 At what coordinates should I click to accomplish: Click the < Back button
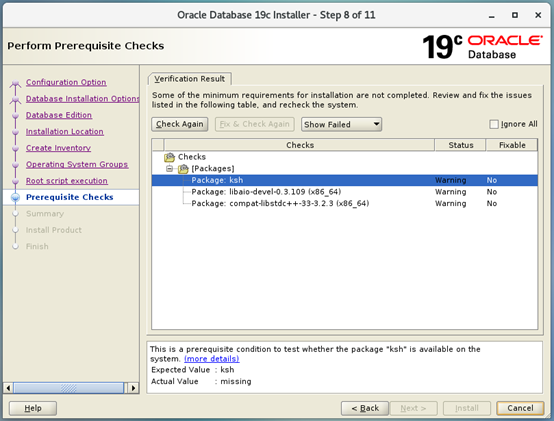pos(365,408)
